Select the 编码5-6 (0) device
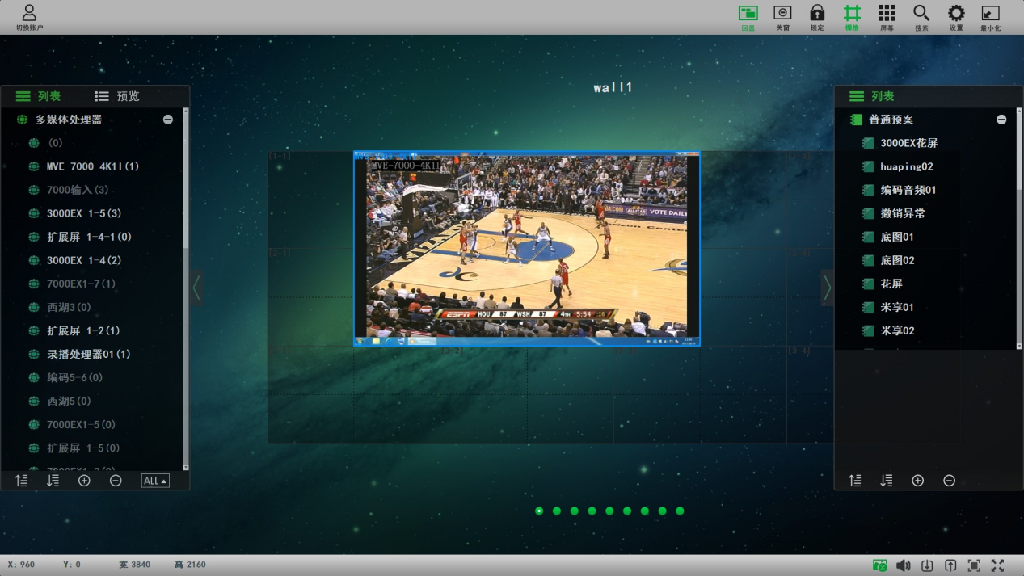1024x576 pixels. tap(74, 377)
